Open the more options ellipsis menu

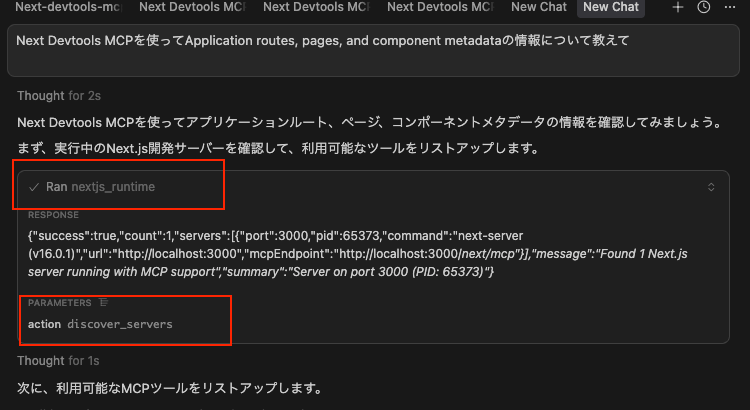pyautogui.click(x=730, y=7)
